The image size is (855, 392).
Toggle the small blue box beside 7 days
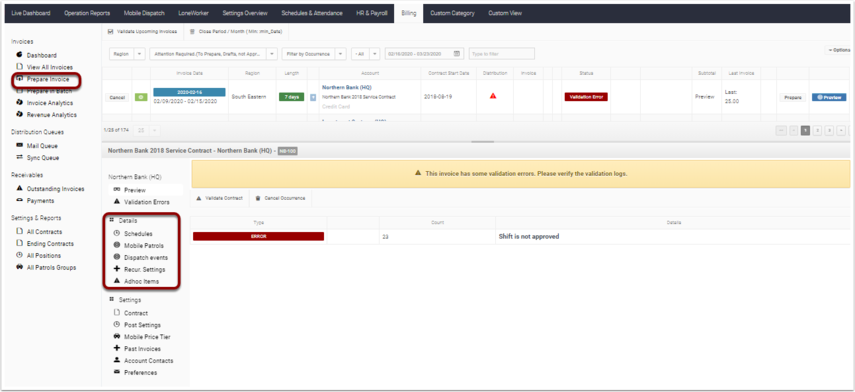click(x=313, y=98)
